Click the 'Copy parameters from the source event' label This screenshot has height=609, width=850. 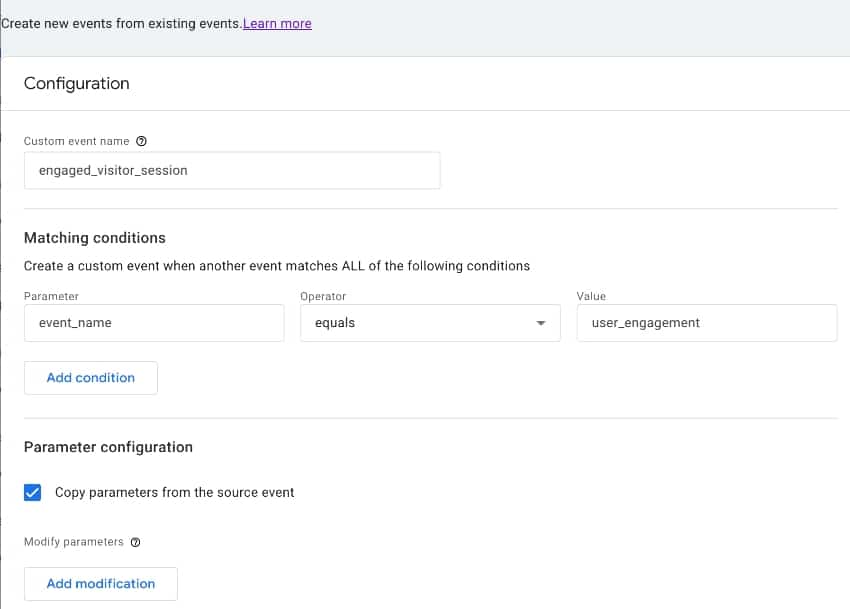pyautogui.click(x=174, y=492)
